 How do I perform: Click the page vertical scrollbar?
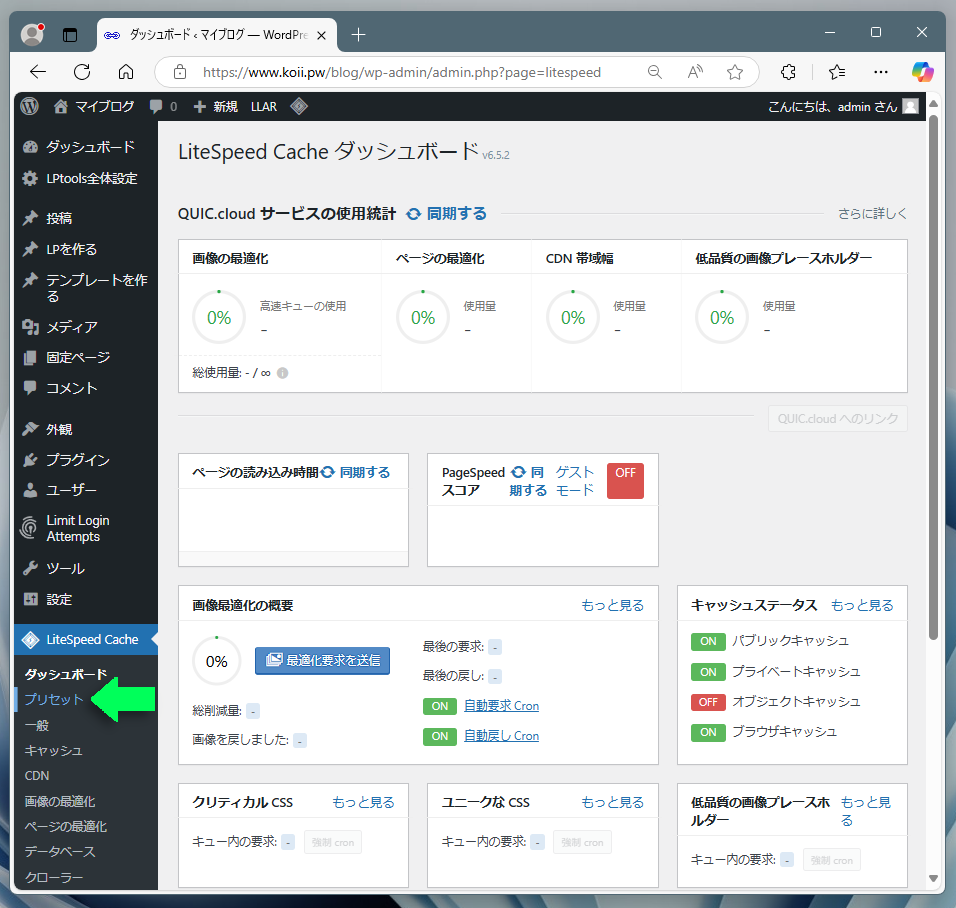tap(933, 377)
